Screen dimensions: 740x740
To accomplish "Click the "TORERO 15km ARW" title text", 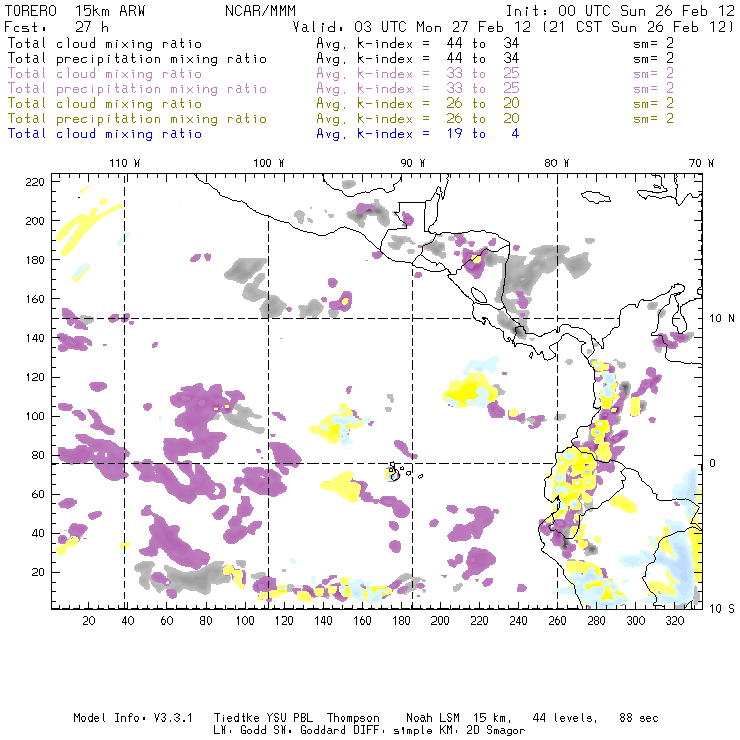I will [75, 11].
